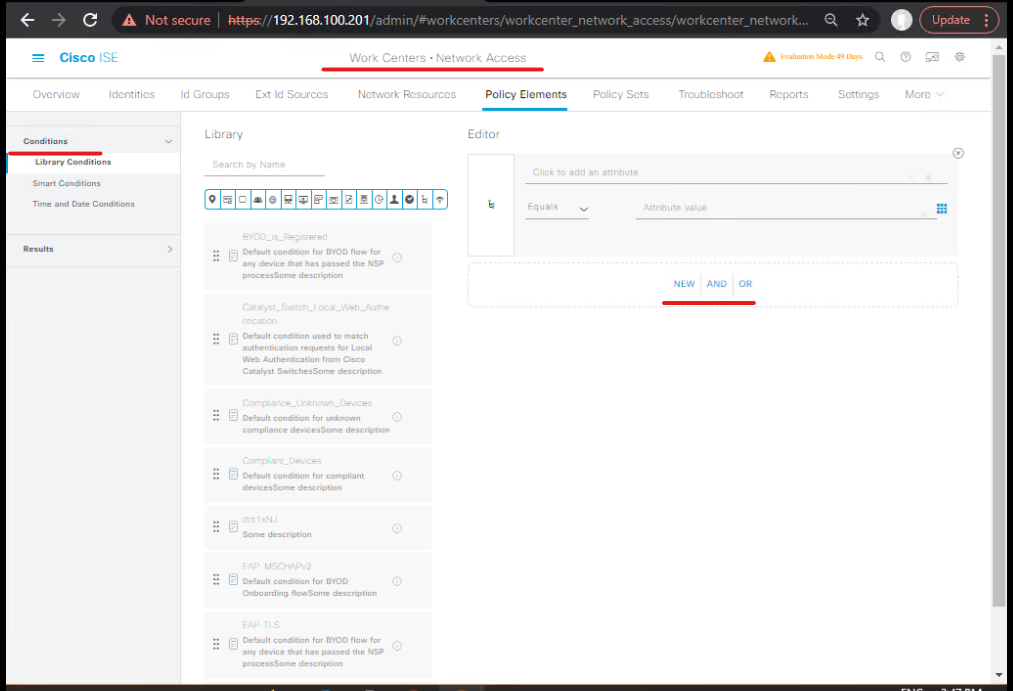The width and height of the screenshot is (1013, 691).
Task: Click the browser address bar URL
Action: [517, 20]
